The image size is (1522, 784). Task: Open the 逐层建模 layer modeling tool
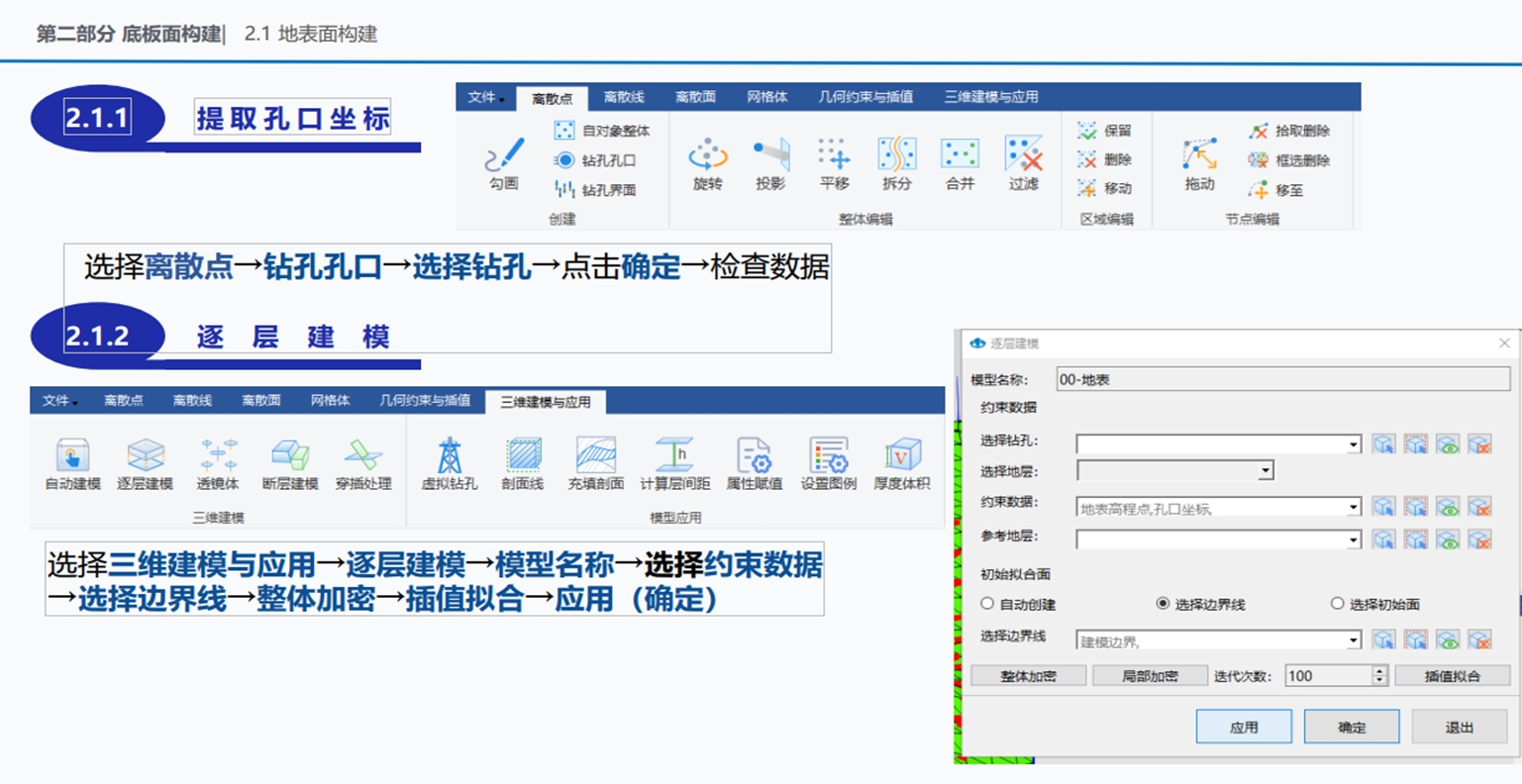[x=146, y=463]
